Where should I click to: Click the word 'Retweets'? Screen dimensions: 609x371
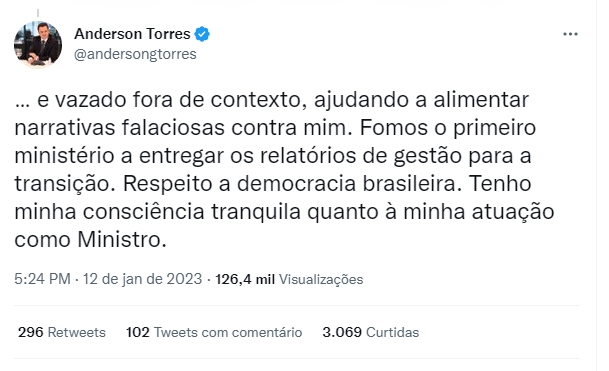coord(77,333)
